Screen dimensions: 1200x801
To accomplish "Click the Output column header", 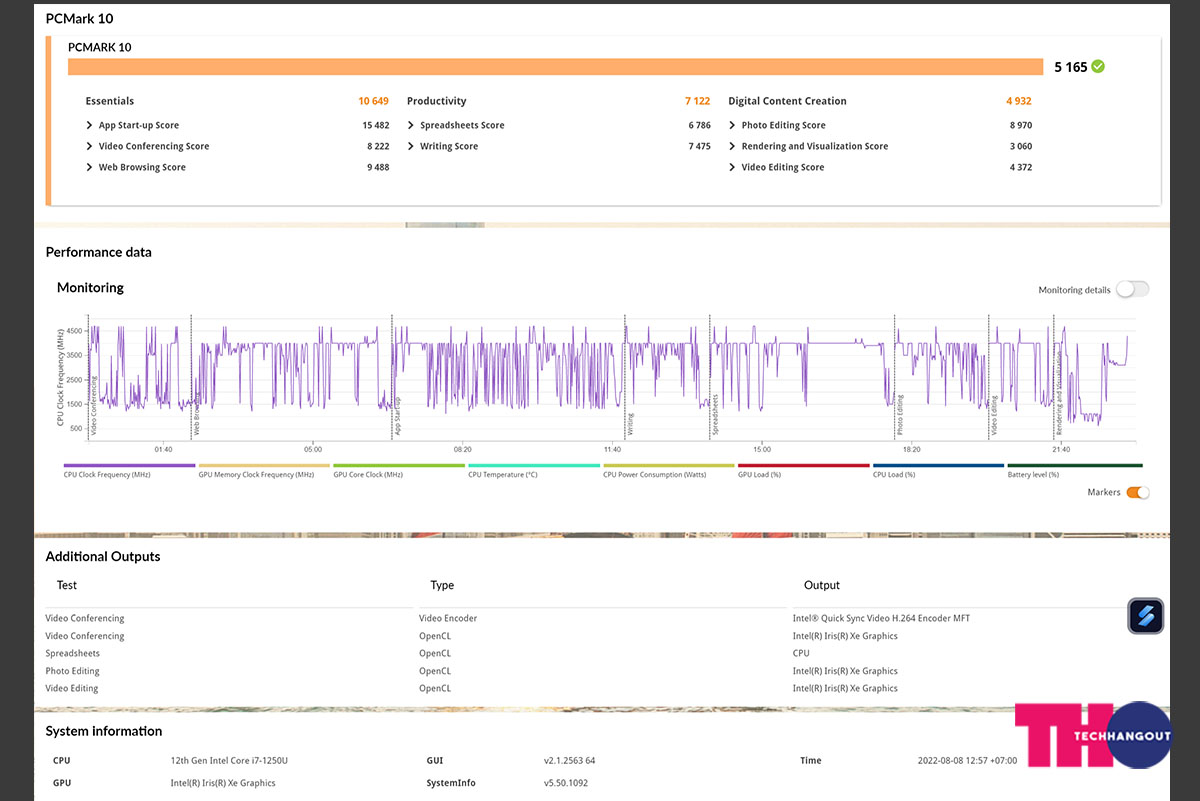I will pyautogui.click(x=822, y=585).
